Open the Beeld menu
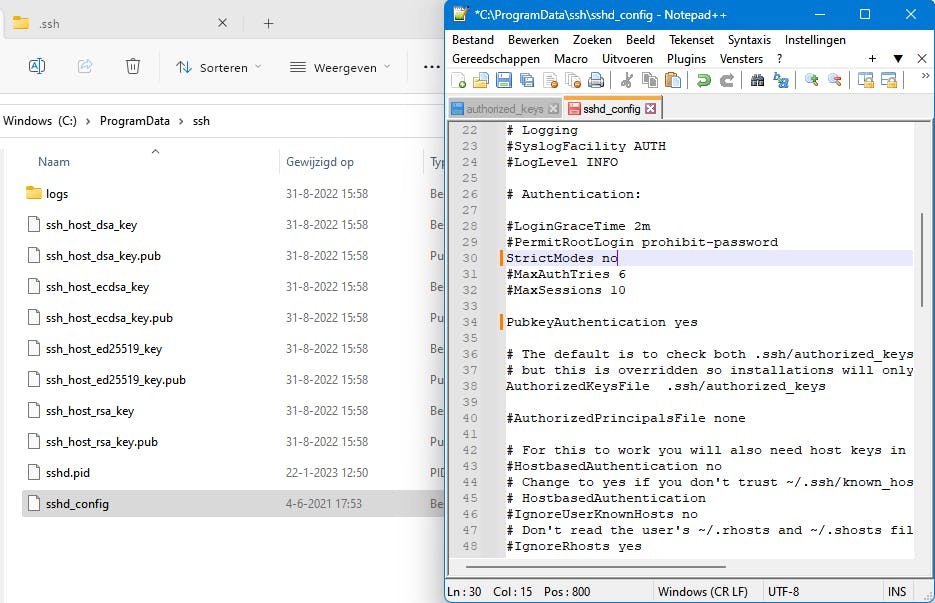 click(x=640, y=40)
